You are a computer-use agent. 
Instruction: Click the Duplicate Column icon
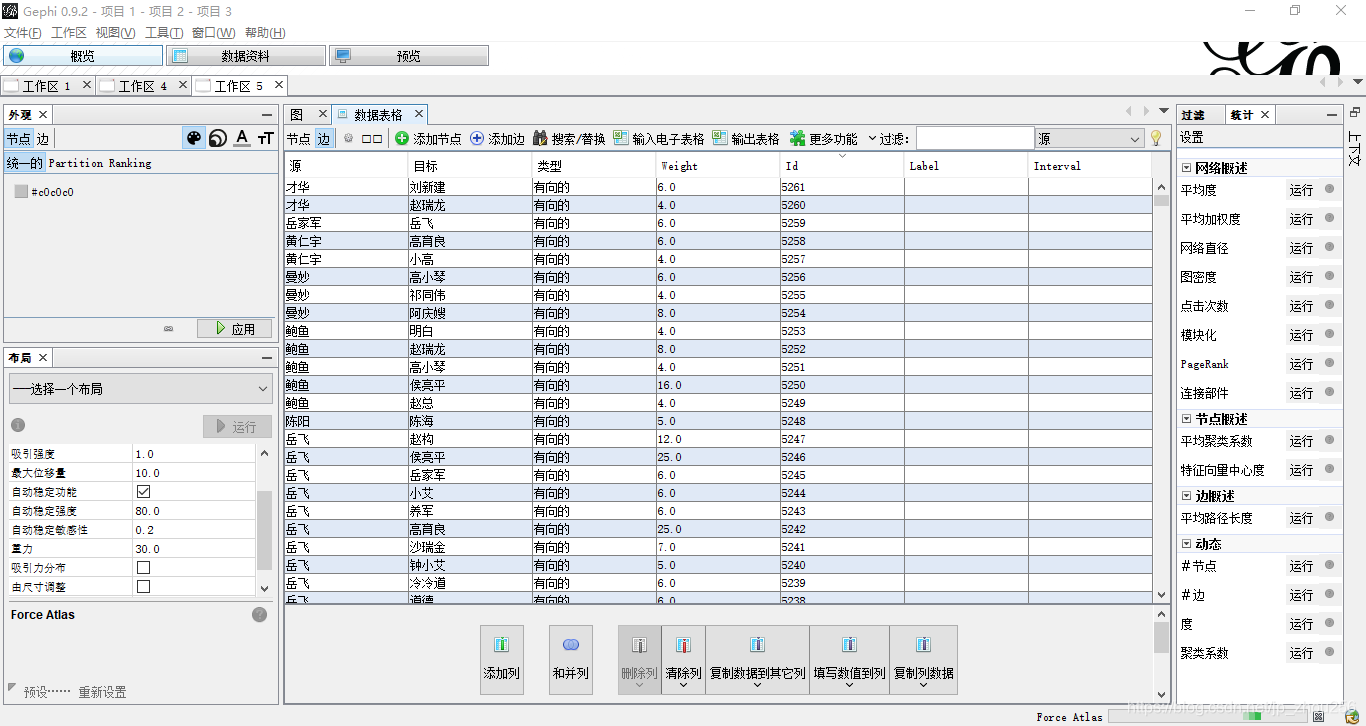[923, 646]
